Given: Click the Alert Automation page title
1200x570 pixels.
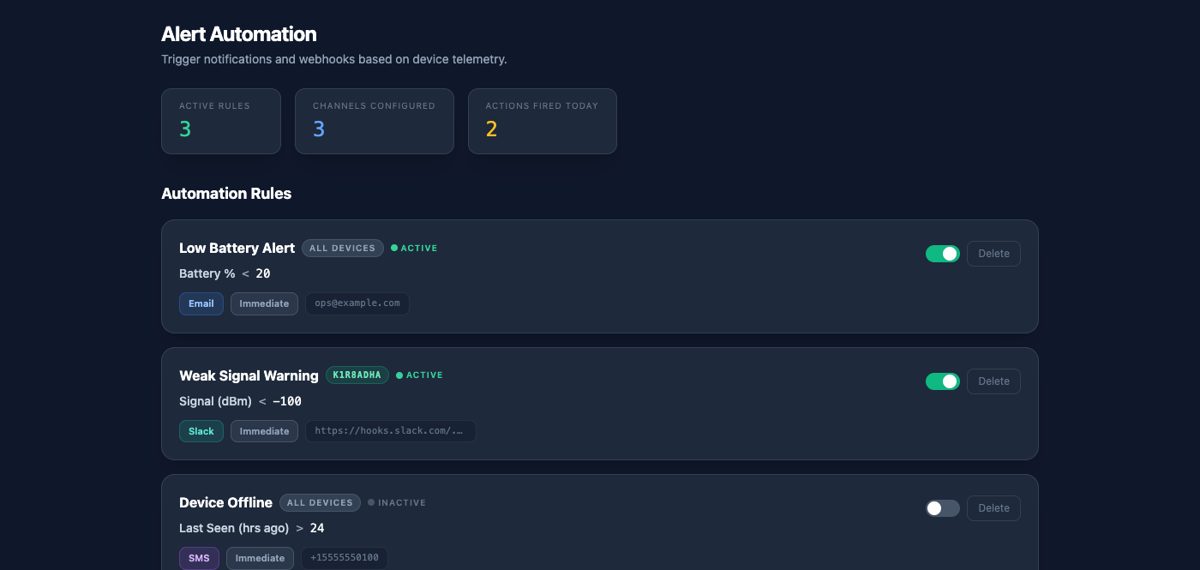Looking at the screenshot, I should coord(239,35).
